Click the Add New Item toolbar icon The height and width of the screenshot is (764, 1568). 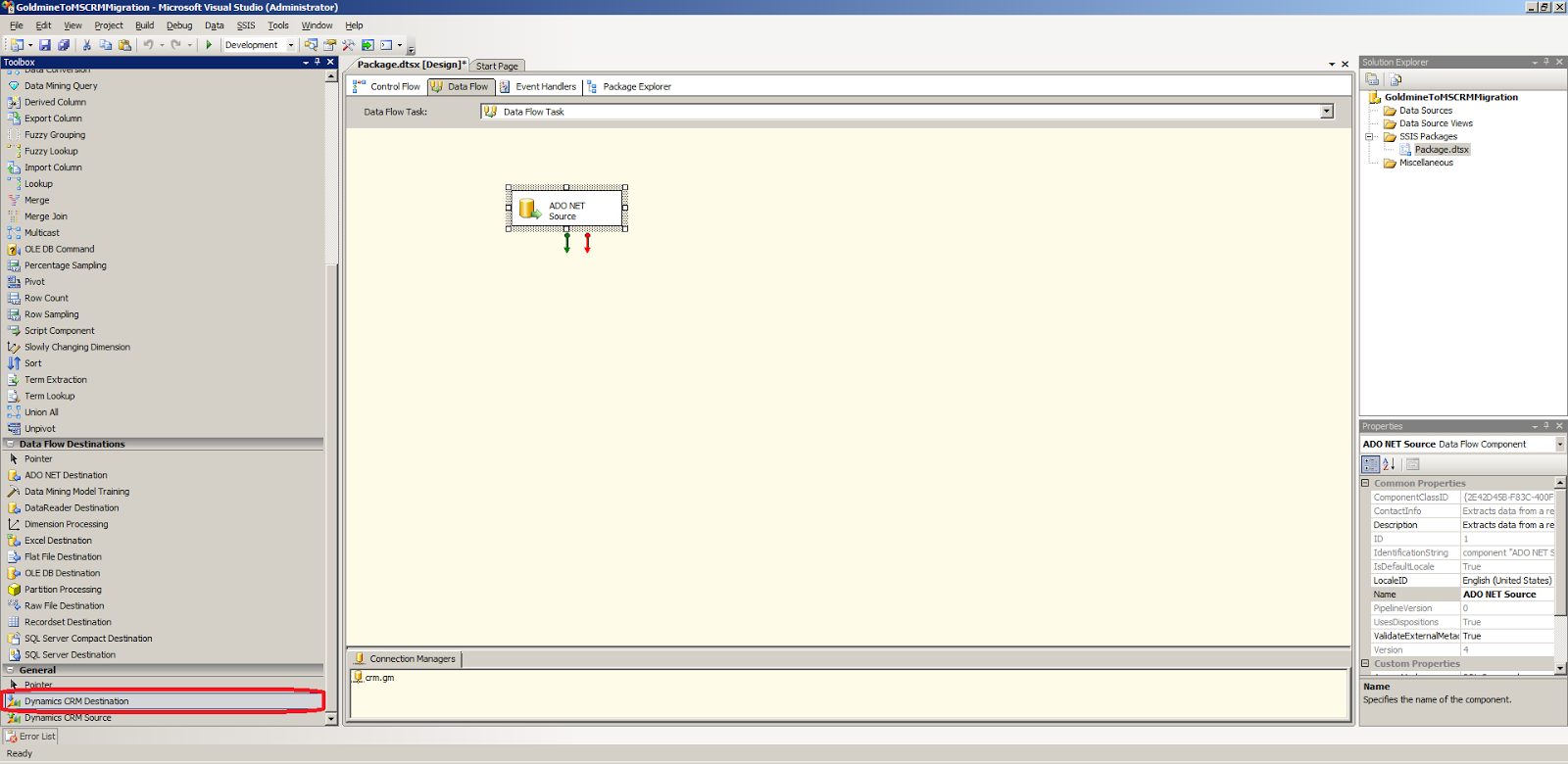(18, 45)
